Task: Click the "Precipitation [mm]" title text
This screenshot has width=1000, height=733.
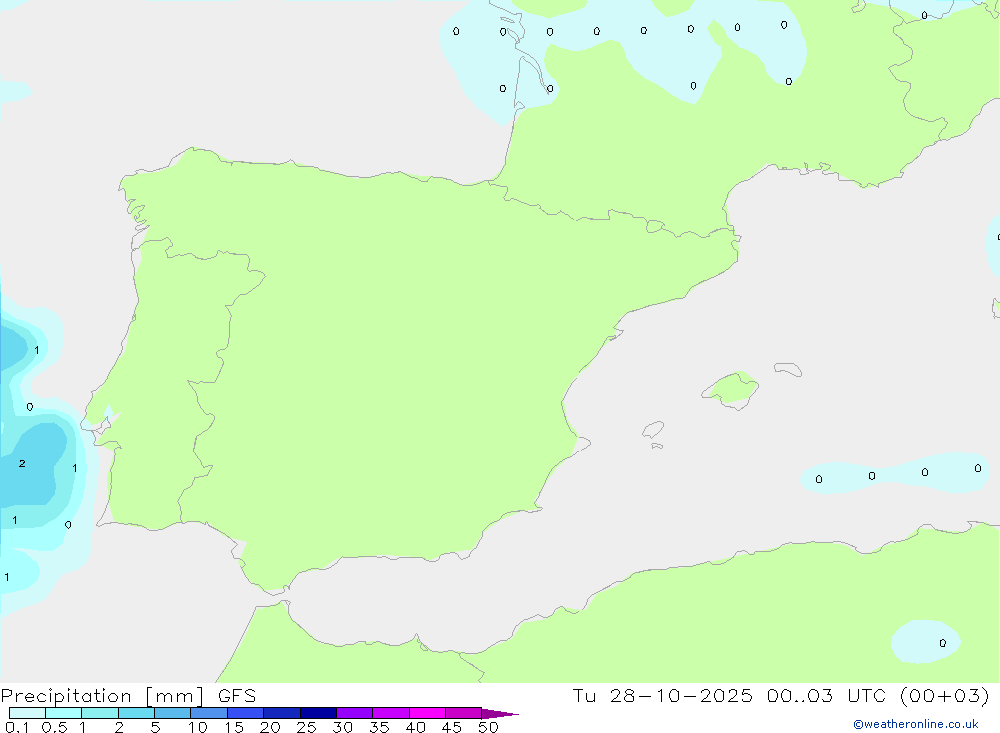Action: (x=102, y=695)
